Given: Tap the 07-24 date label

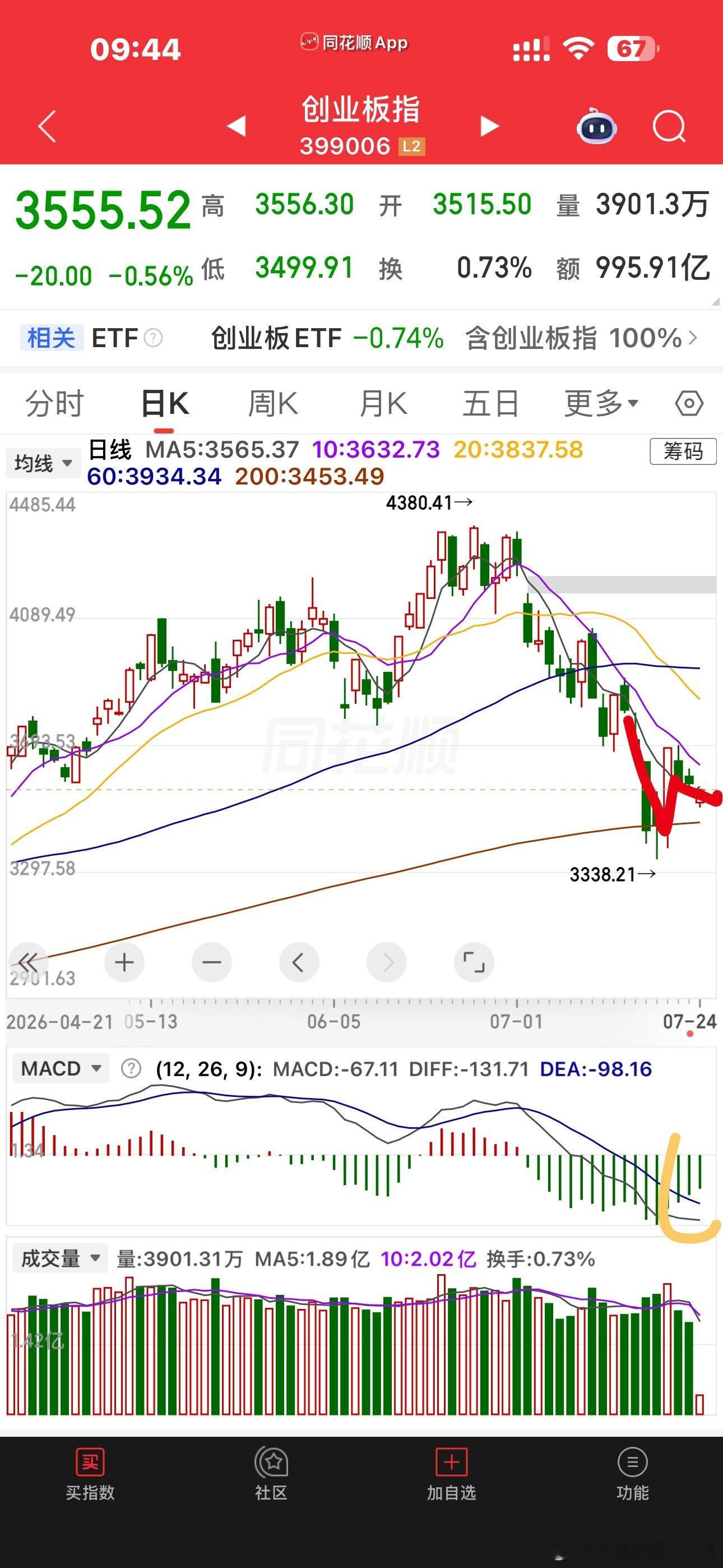Looking at the screenshot, I should click(689, 1021).
